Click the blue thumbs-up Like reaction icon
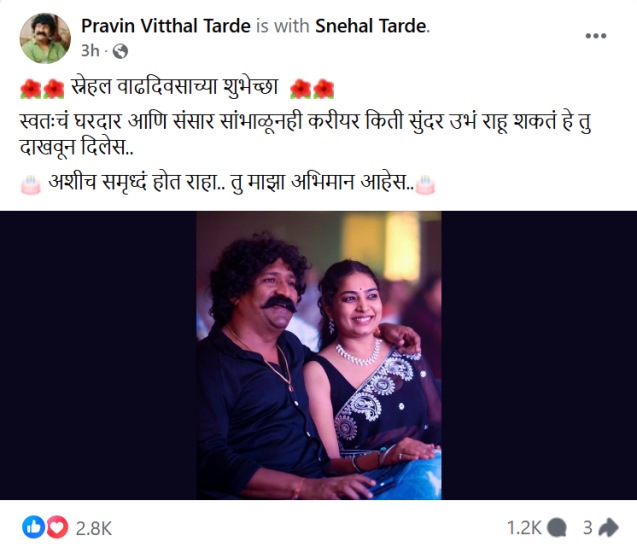Viewport: 637px width, 553px height. coord(33,527)
